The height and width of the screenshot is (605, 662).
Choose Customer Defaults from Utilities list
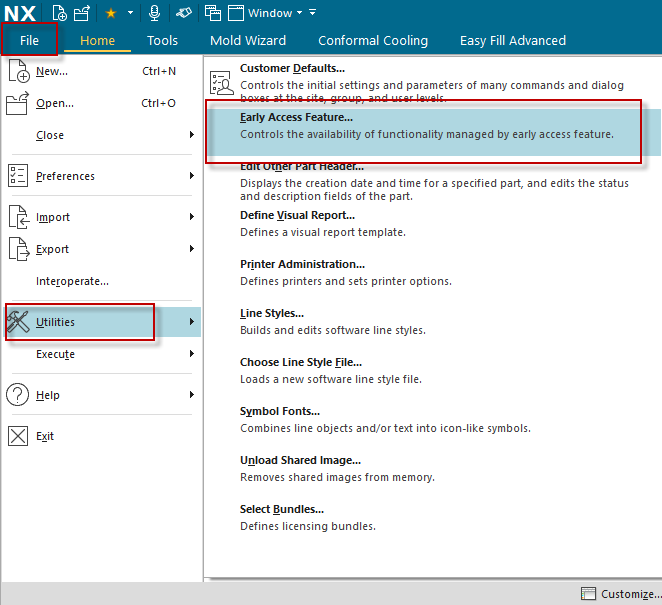click(x=292, y=69)
